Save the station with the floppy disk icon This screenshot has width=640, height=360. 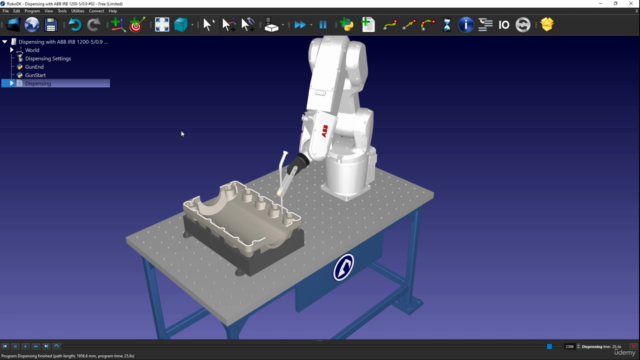pos(51,25)
